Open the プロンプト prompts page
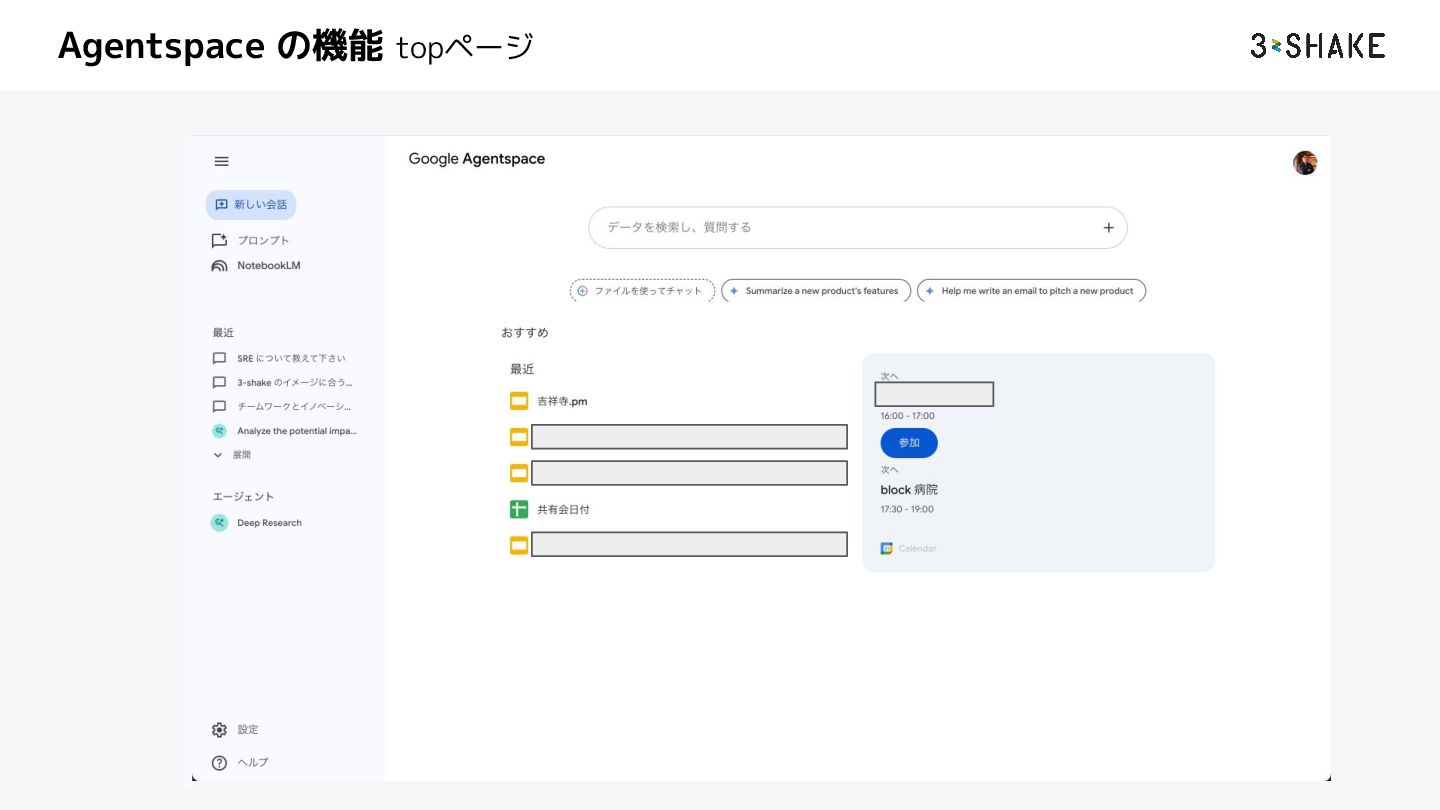 251,241
